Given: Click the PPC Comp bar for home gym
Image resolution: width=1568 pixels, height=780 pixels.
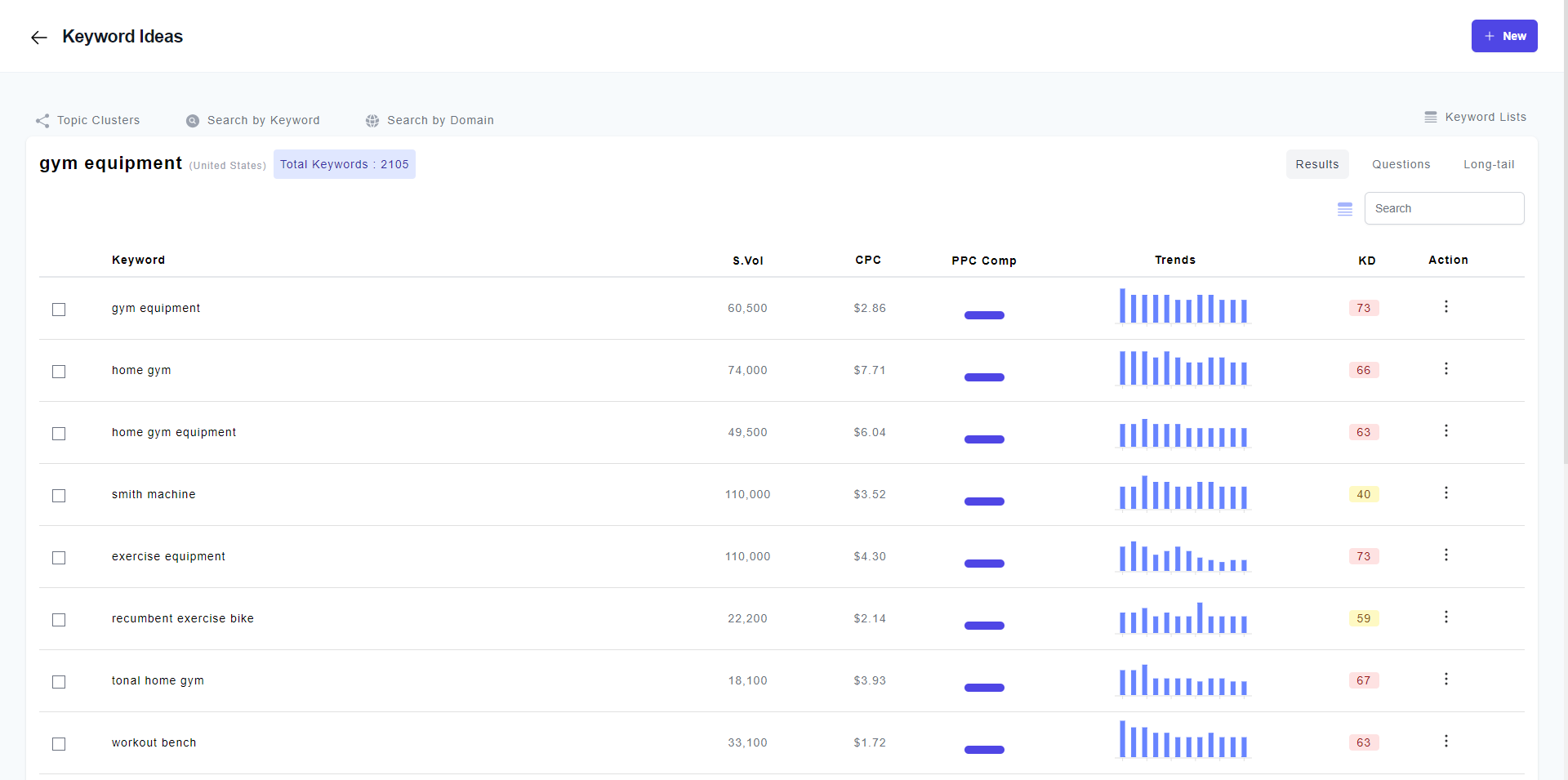Looking at the screenshot, I should click(984, 377).
